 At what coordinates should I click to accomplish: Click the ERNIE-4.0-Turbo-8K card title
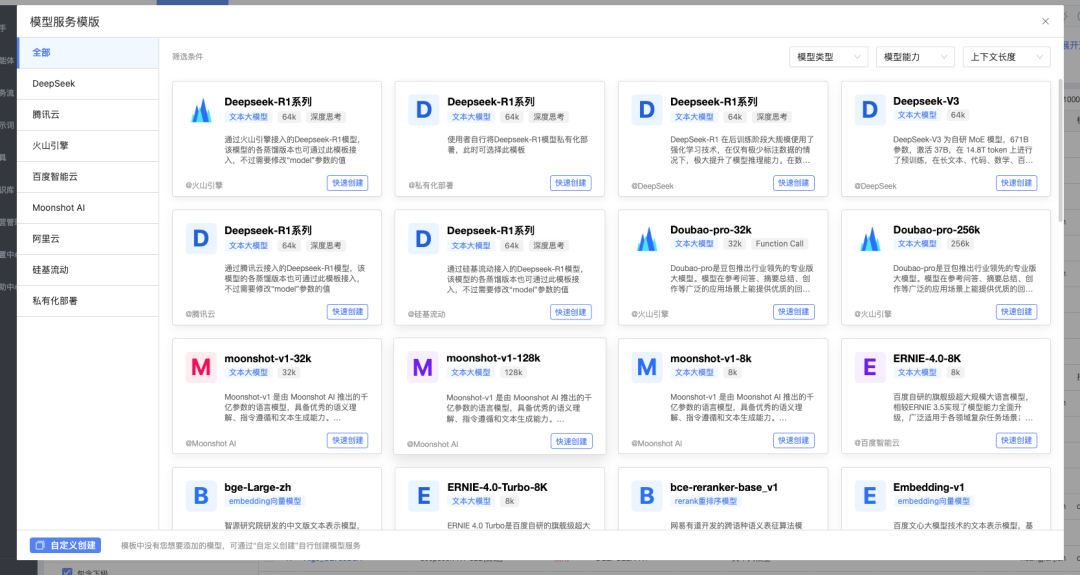click(x=497, y=488)
